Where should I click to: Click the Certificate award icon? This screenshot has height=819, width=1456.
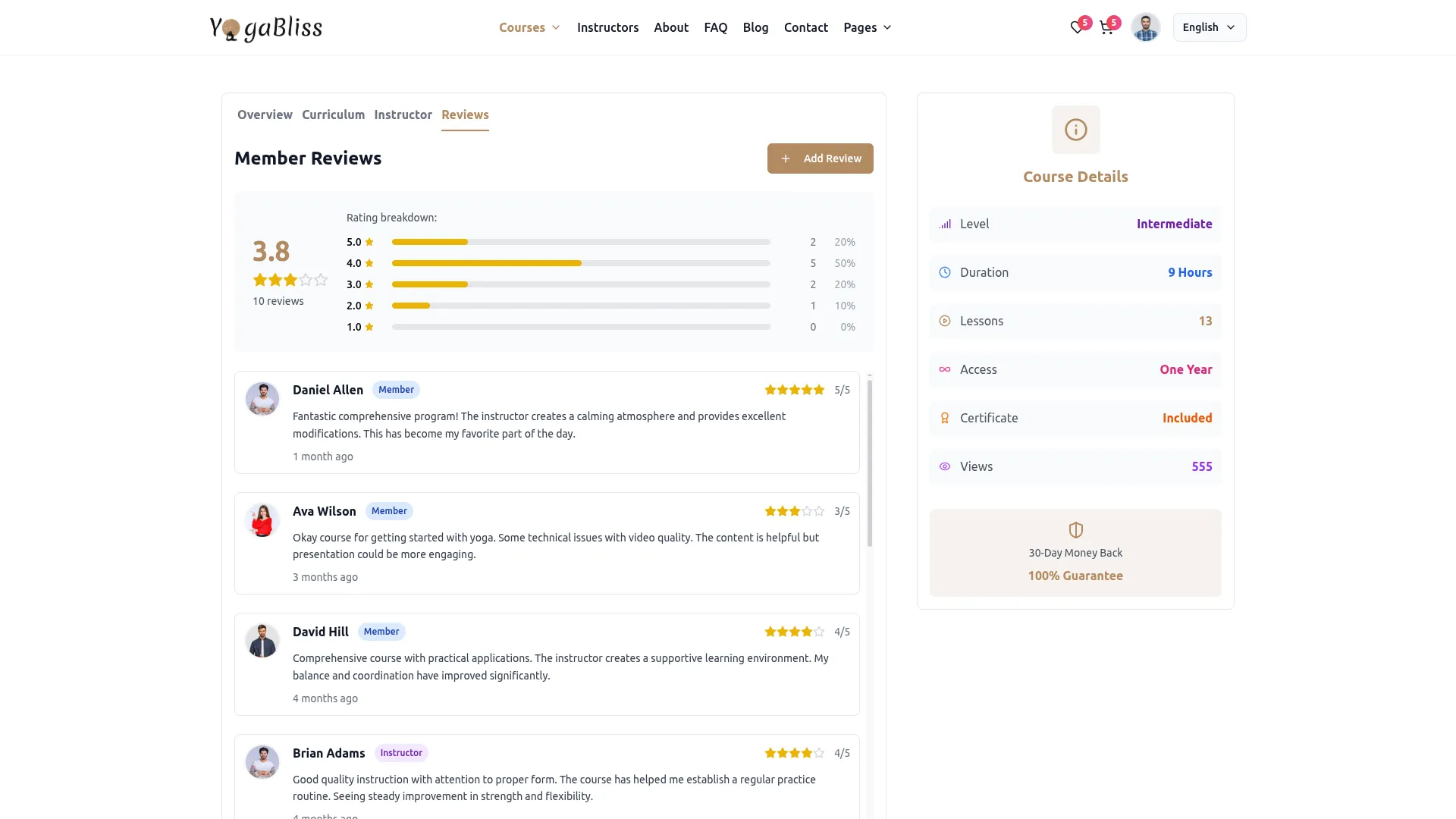pyautogui.click(x=945, y=418)
